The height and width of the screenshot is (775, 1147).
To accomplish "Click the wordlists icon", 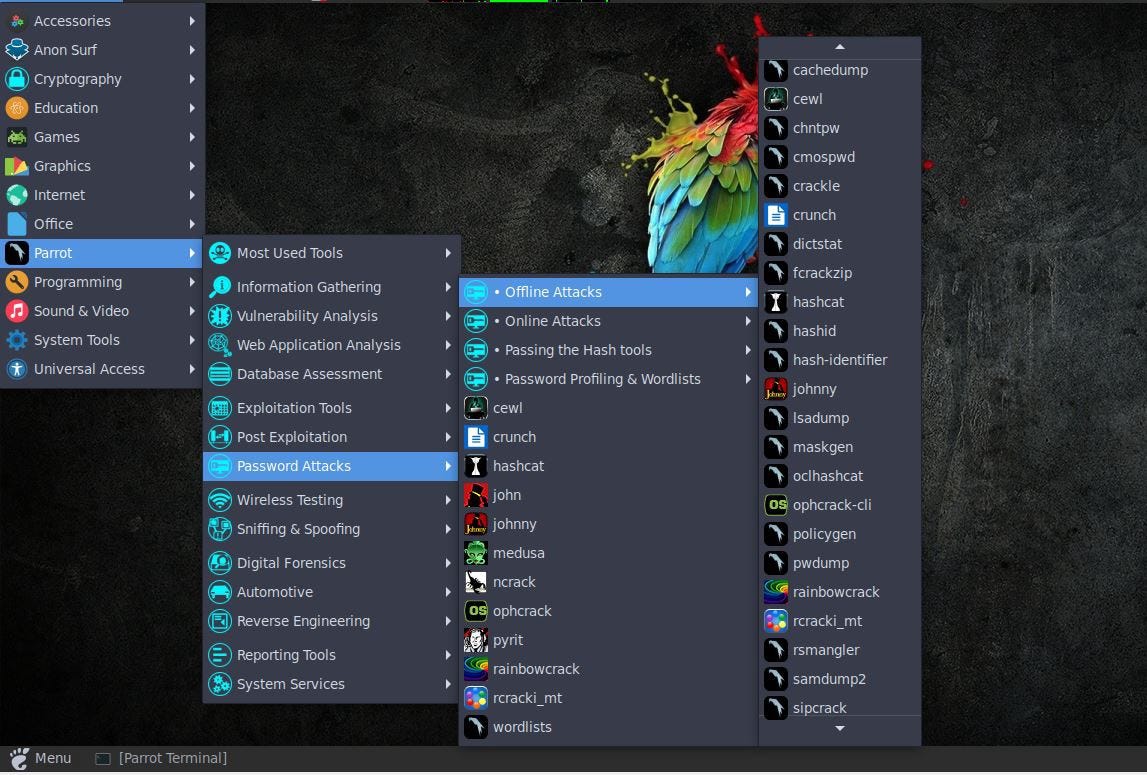I will click(475, 727).
